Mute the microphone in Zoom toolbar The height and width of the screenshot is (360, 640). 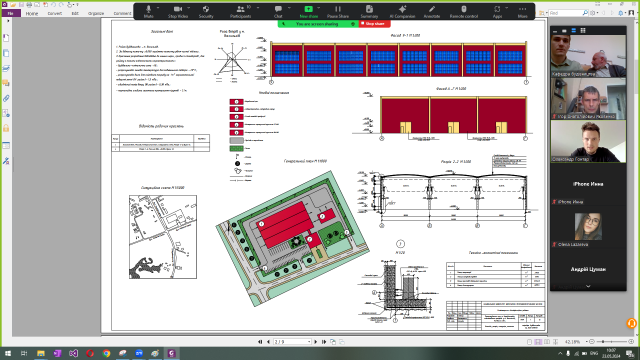(149, 11)
